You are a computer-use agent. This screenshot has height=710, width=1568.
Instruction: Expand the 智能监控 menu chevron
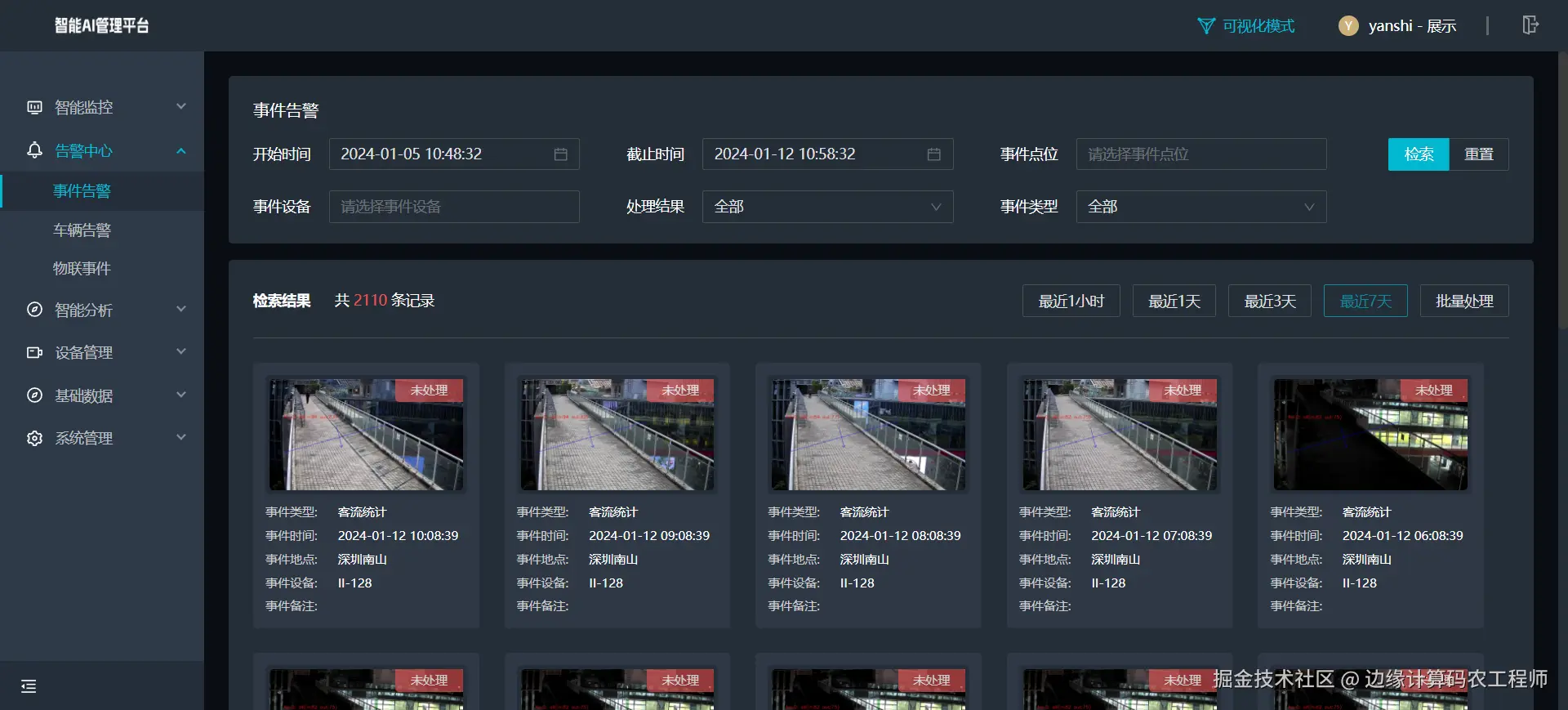181,106
